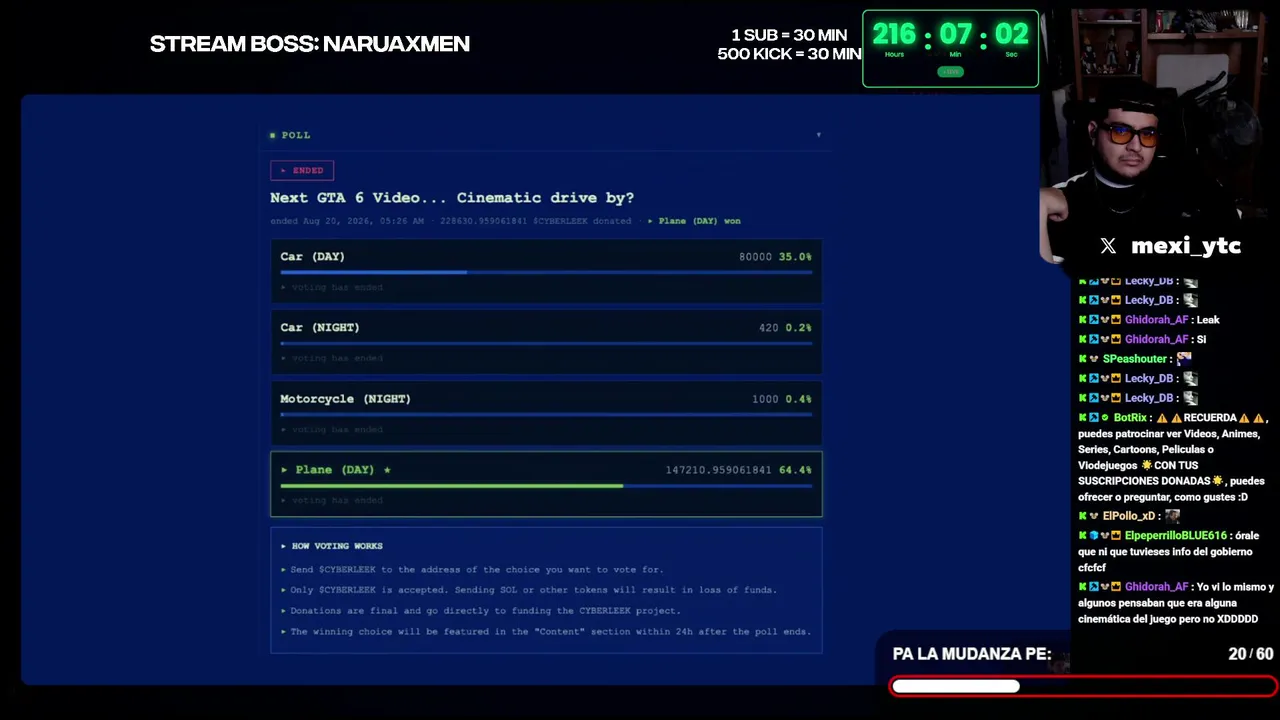This screenshot has height=720, width=1280.
Task: Click the 'Only $CYBERLEEK is accepted' rule
Action: tap(534, 590)
